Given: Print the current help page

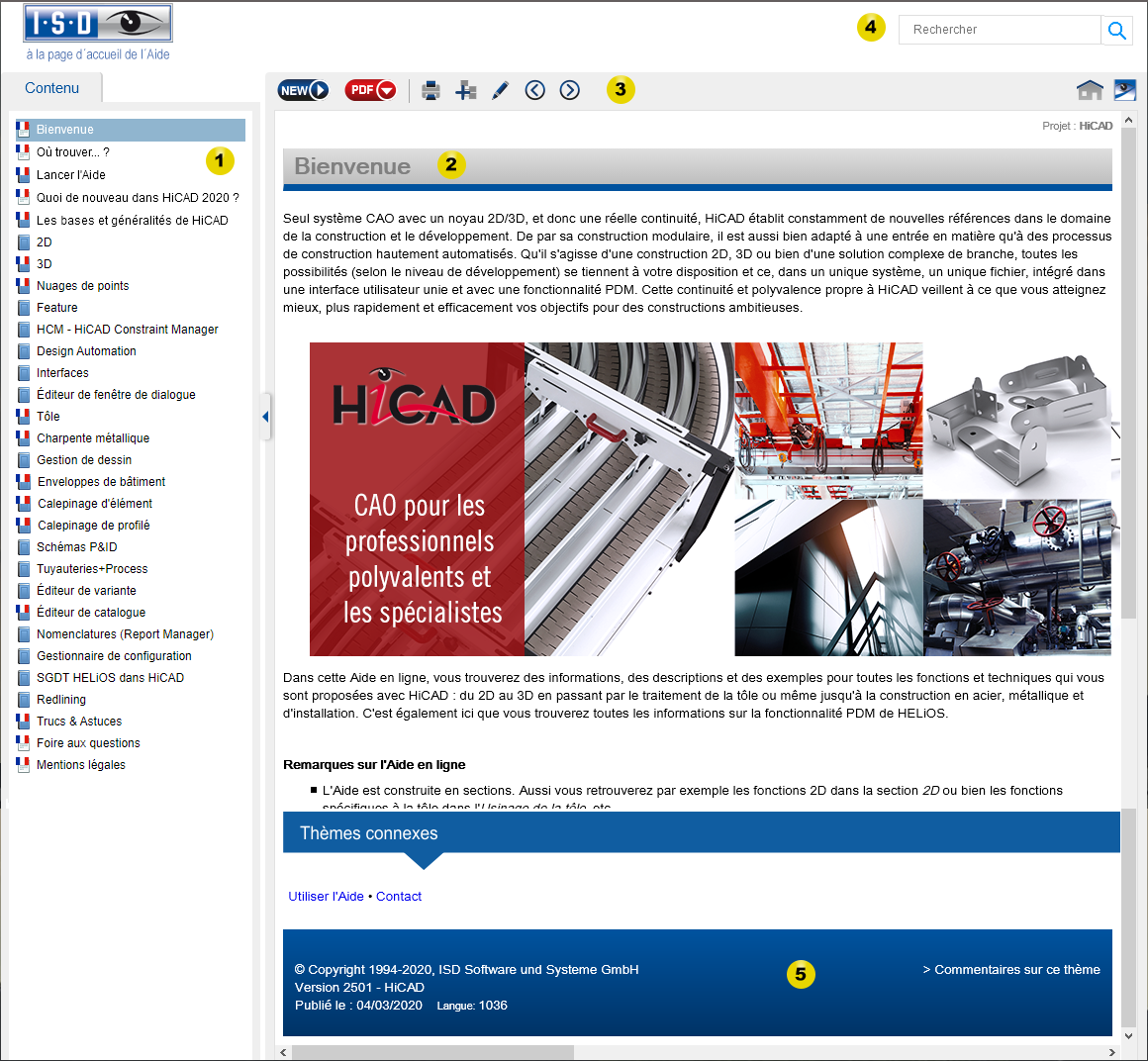Looking at the screenshot, I should pos(431,91).
